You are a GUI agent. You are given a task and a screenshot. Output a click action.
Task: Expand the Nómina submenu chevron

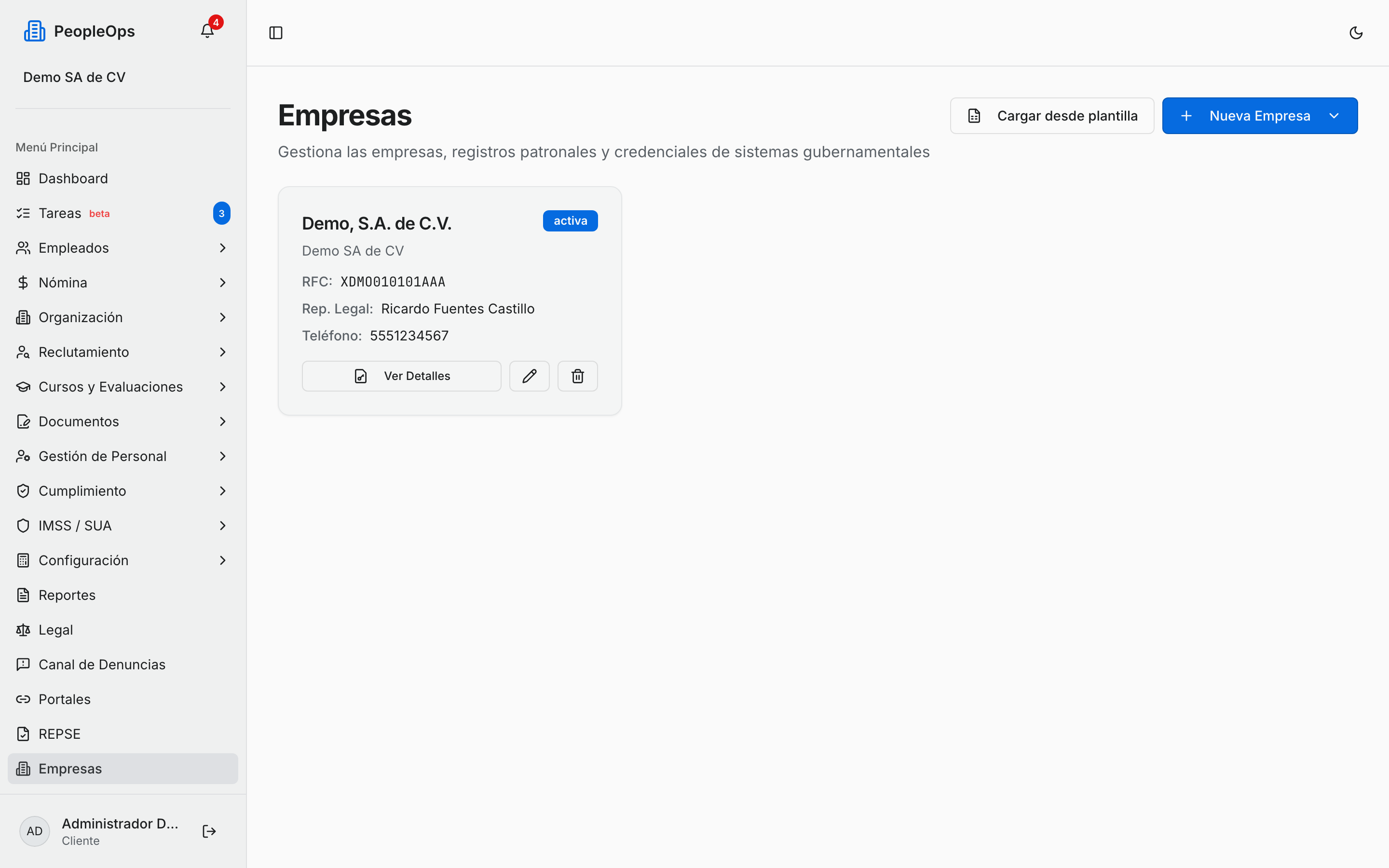tap(223, 283)
